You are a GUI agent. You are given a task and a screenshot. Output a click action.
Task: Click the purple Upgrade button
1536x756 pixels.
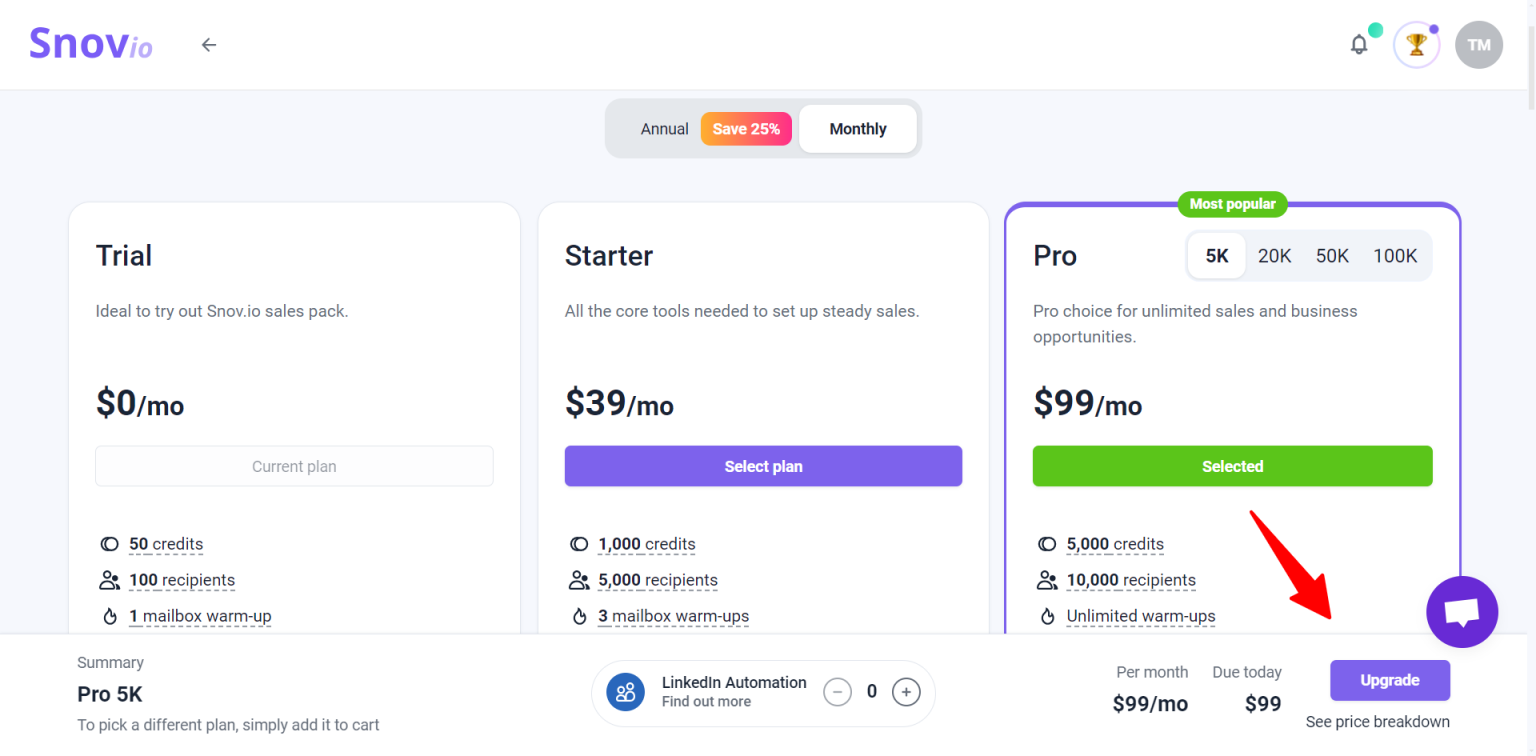1389,681
